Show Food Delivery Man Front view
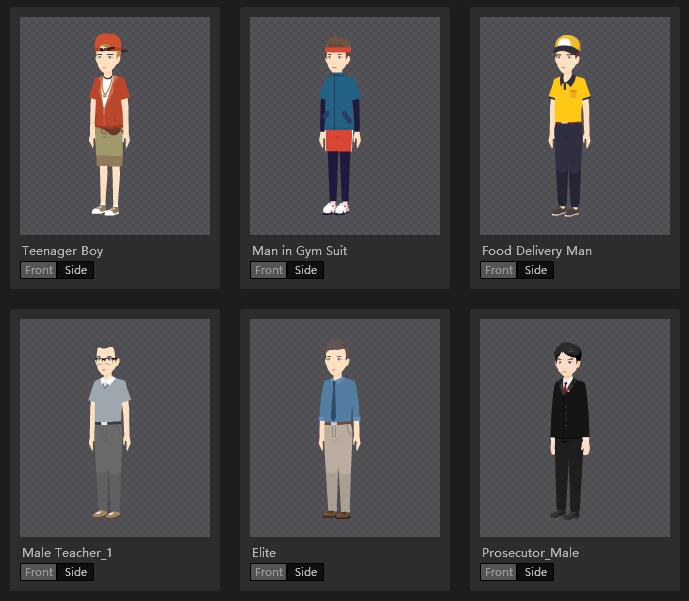689x601 pixels. (499, 270)
